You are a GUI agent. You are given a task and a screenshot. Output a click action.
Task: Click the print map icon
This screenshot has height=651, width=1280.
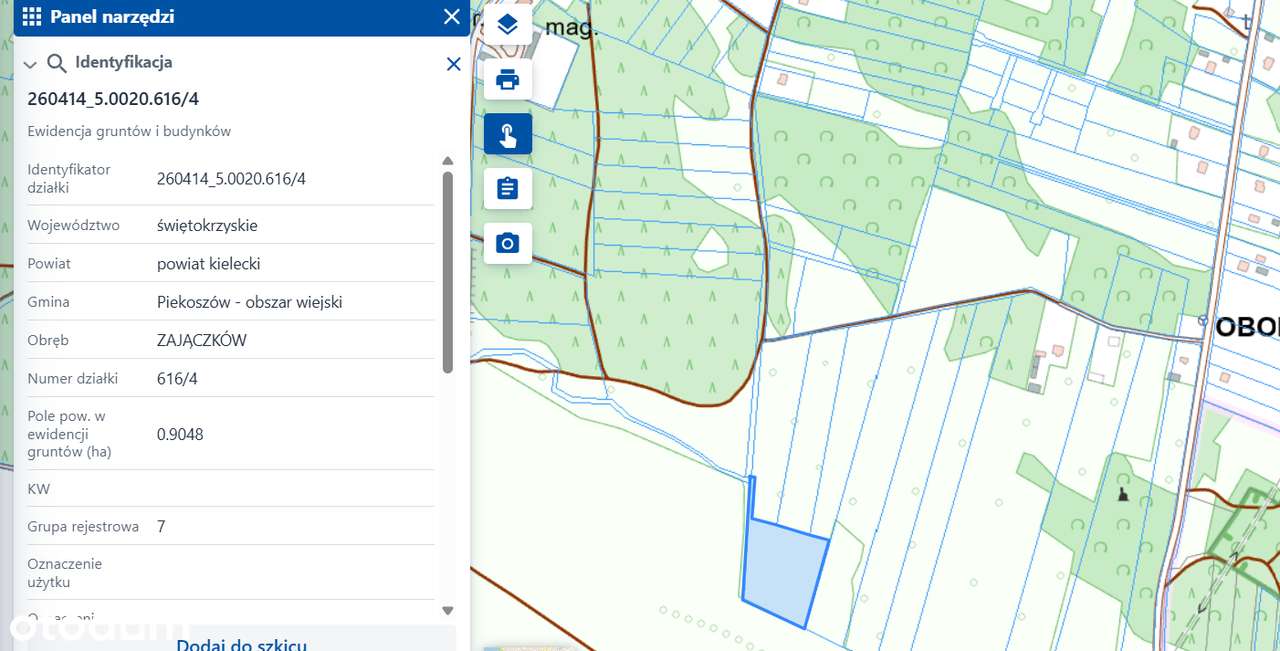click(x=508, y=80)
